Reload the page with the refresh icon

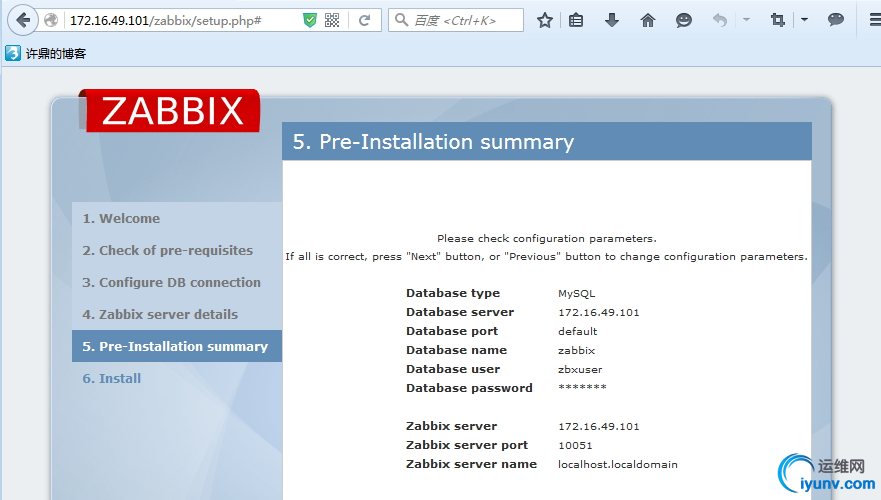364,20
